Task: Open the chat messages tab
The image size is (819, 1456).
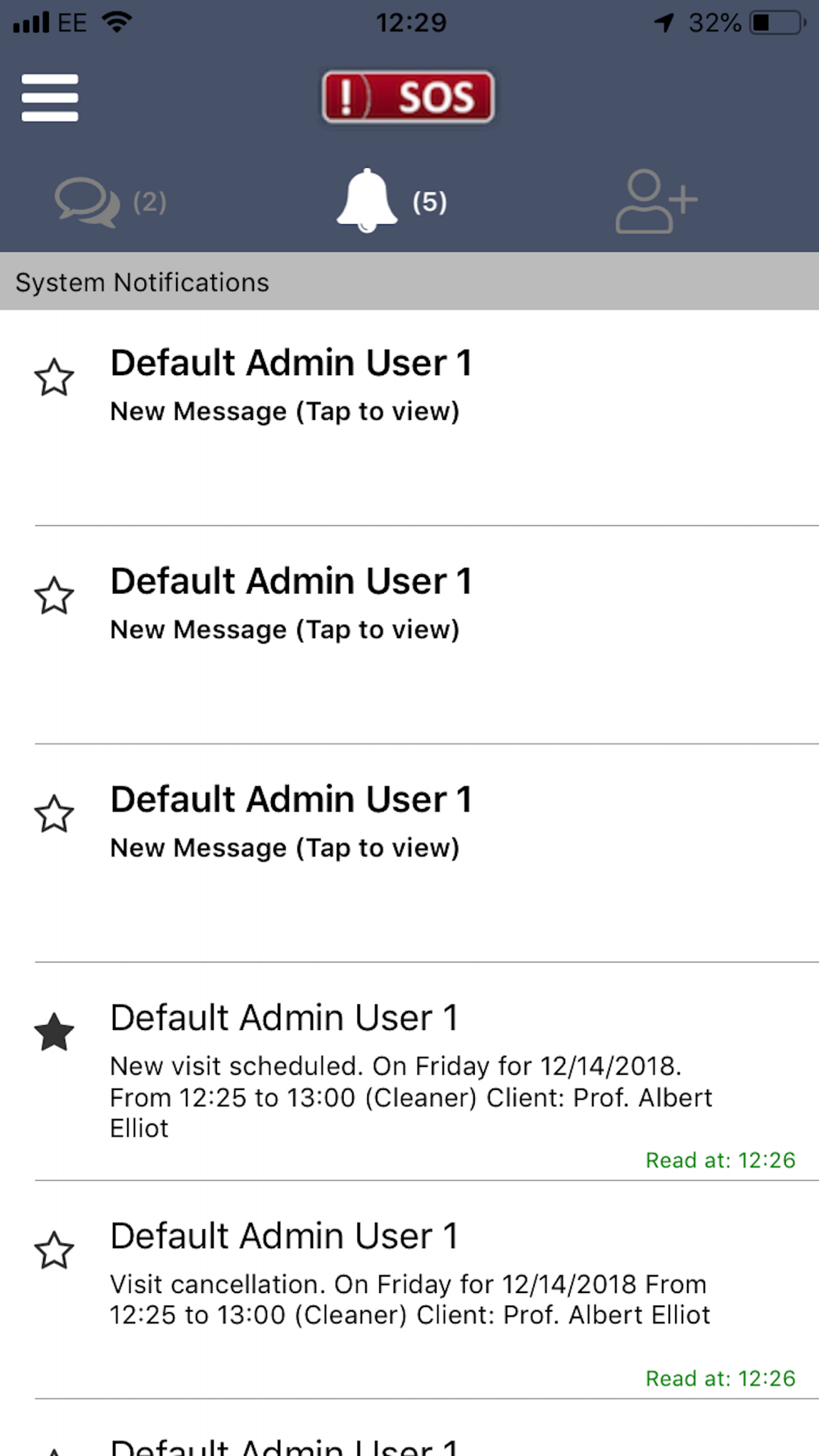Action: point(87,202)
